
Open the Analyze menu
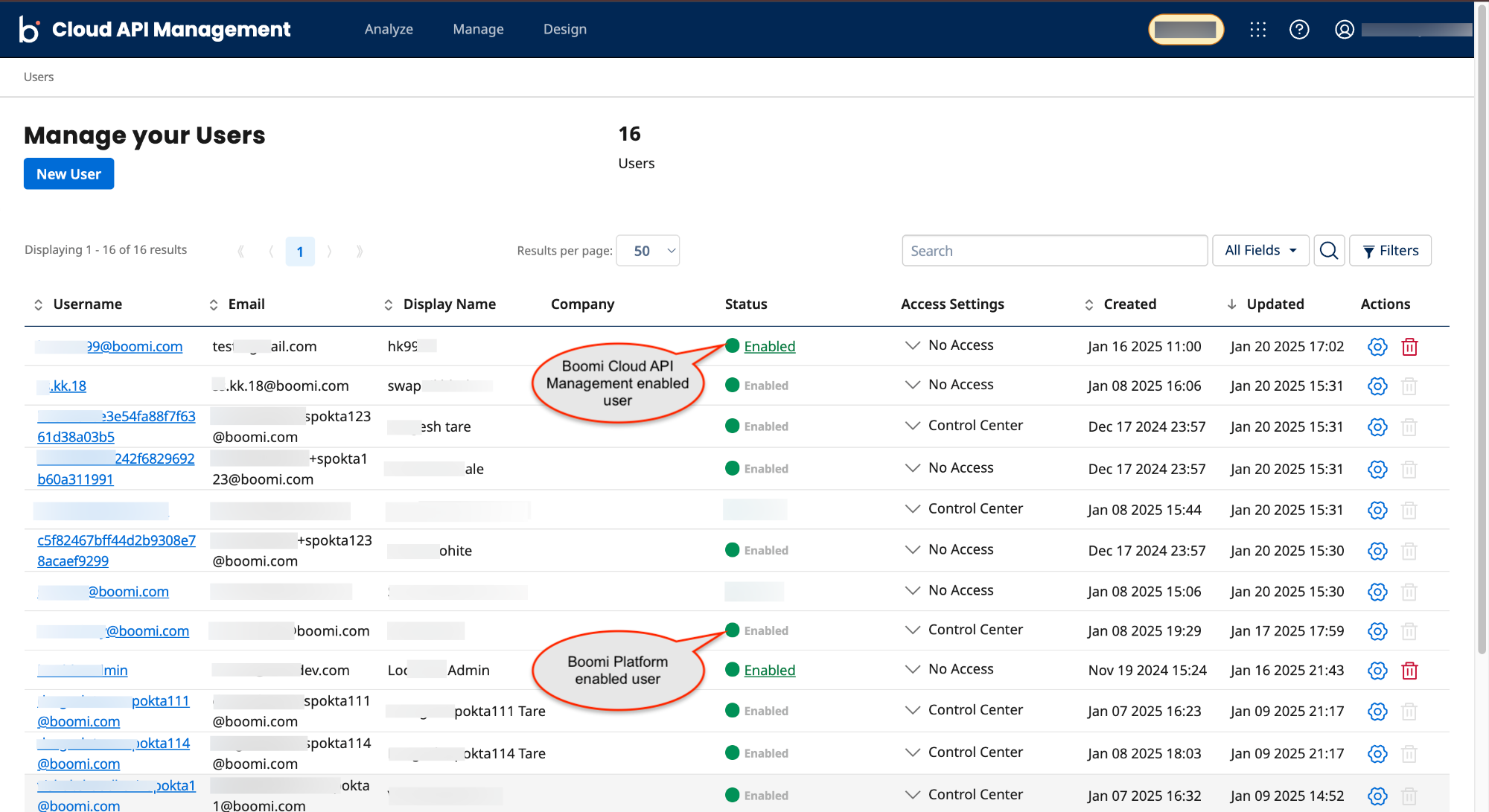(x=389, y=29)
